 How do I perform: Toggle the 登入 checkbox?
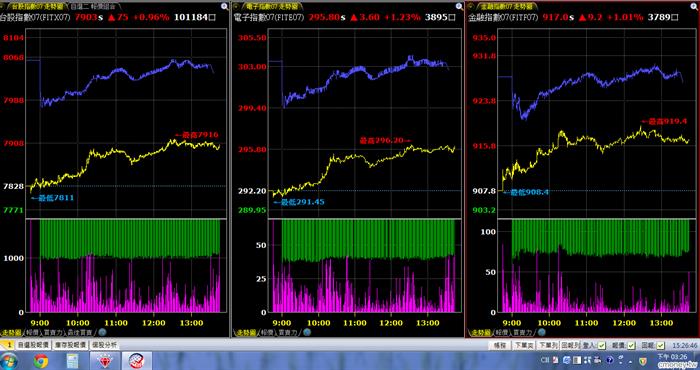coord(601,345)
